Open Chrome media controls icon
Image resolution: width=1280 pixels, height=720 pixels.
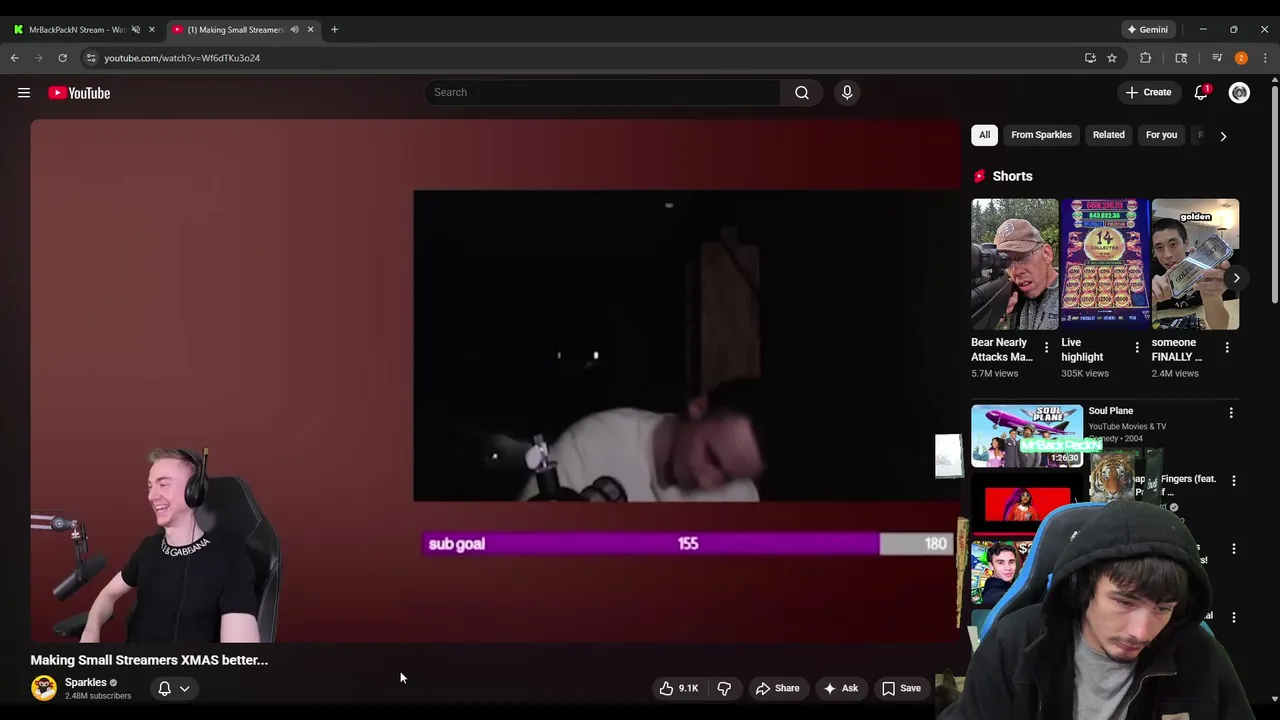[x=1217, y=58]
